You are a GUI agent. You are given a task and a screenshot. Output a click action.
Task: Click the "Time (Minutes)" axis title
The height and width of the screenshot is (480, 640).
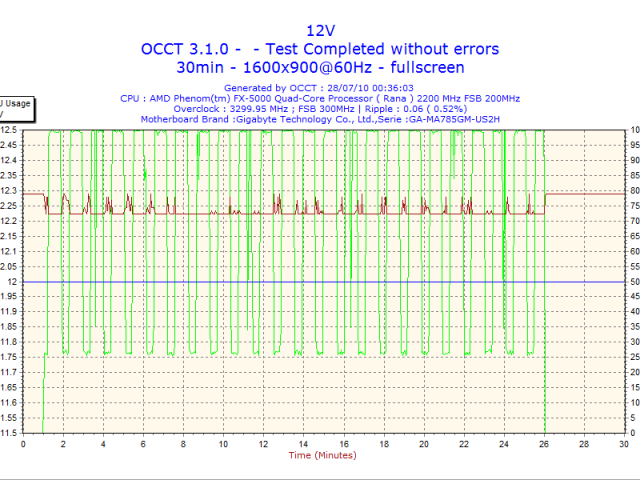322,455
